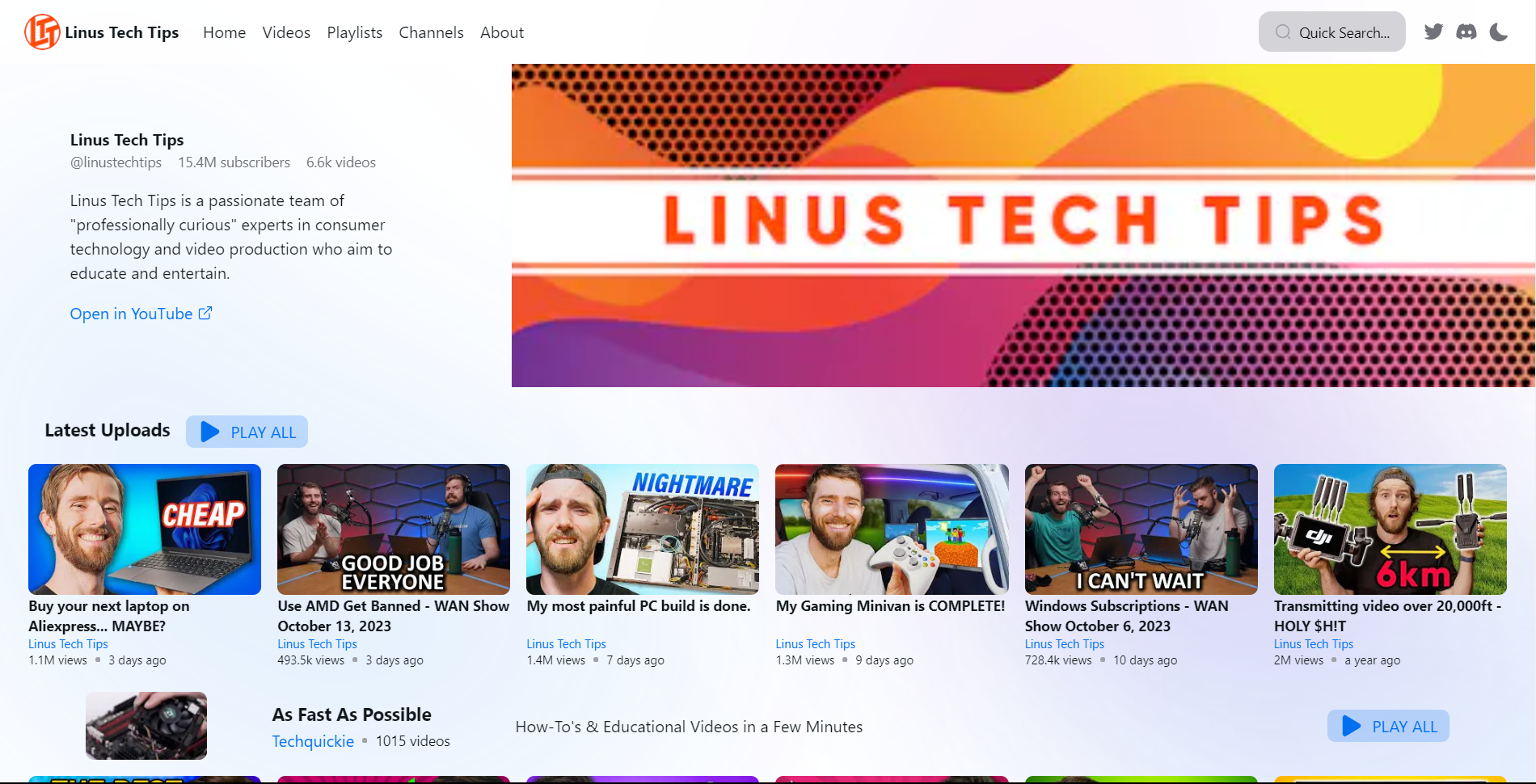Open 'Transmitting video over 20,000ft' title
Screen dimensions: 1536x784
(x=1388, y=616)
